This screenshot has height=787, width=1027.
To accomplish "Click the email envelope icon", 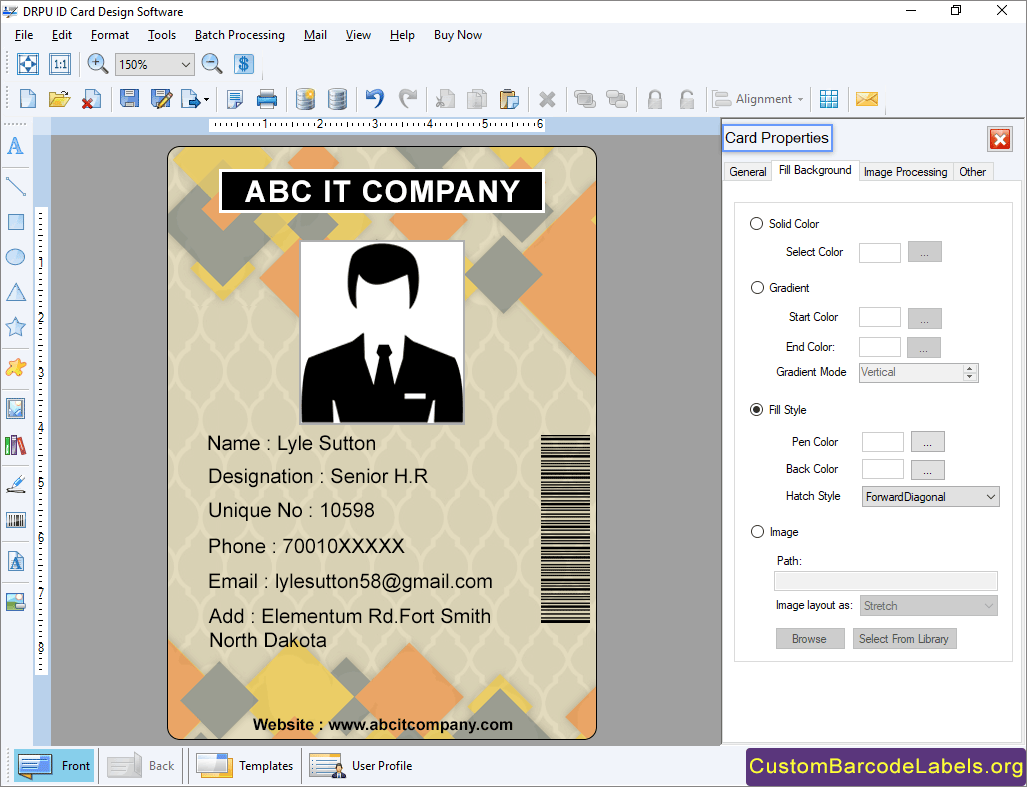I will 867,99.
